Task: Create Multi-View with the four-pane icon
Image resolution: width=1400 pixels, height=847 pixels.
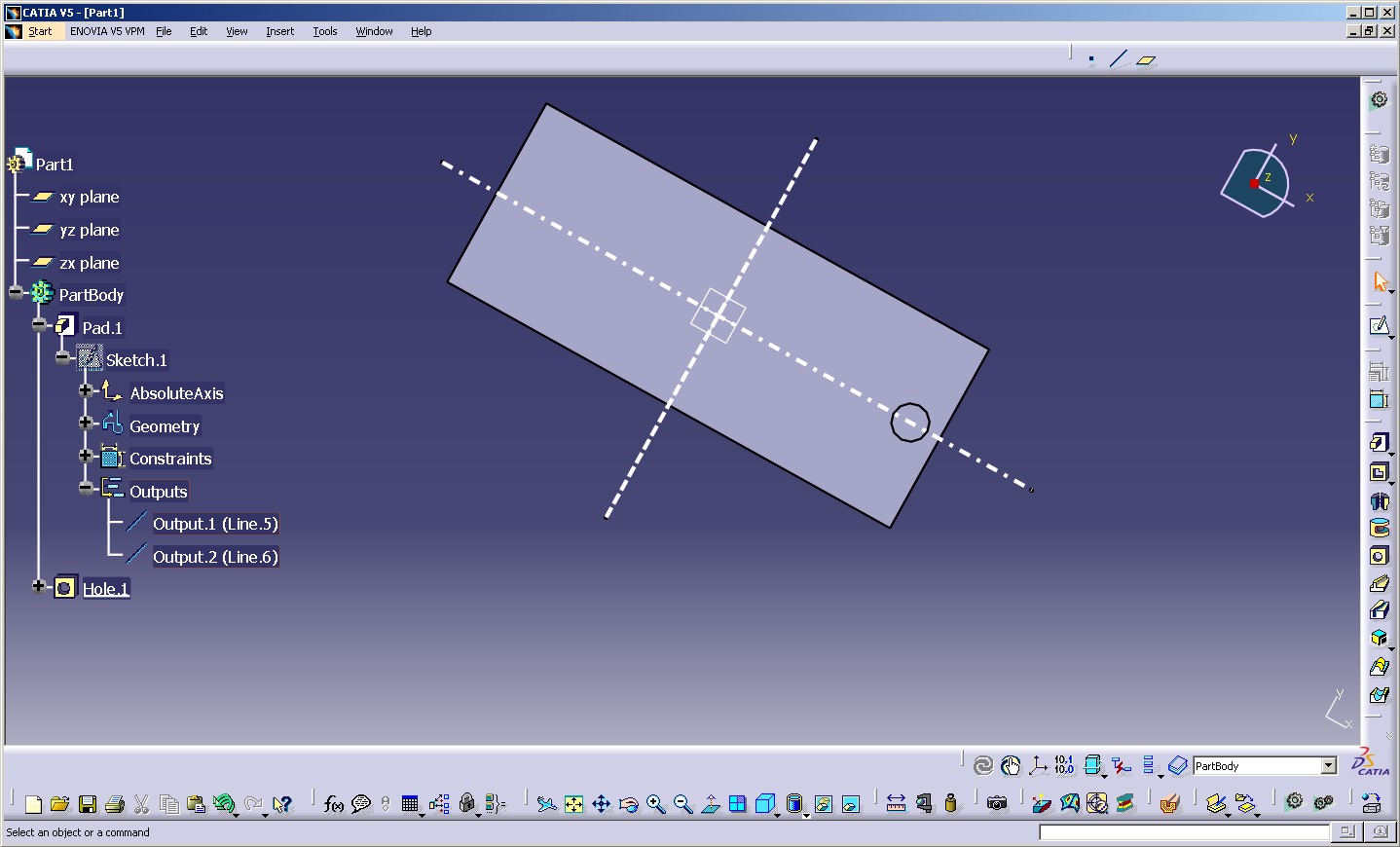Action: 738,804
